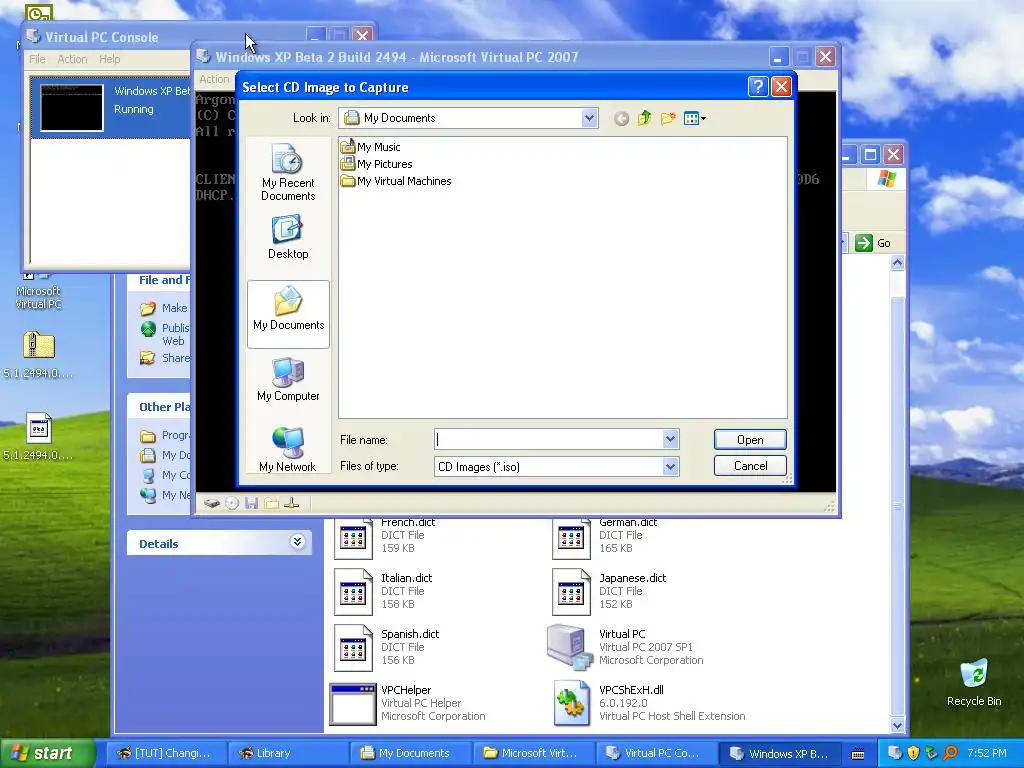Click the magnifier tray icon near the clock
The height and width of the screenshot is (768, 1024).
point(950,753)
